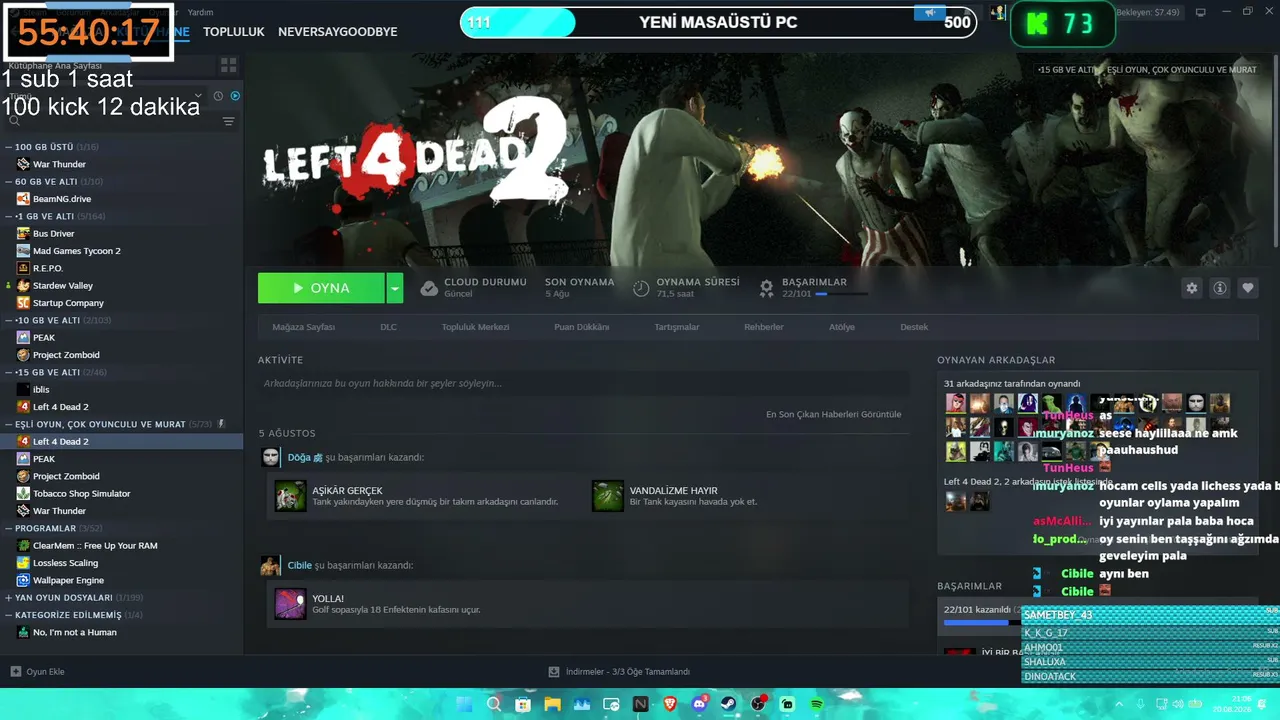Go to the TOPLULUK menu
The width and height of the screenshot is (1280, 720).
(x=234, y=32)
